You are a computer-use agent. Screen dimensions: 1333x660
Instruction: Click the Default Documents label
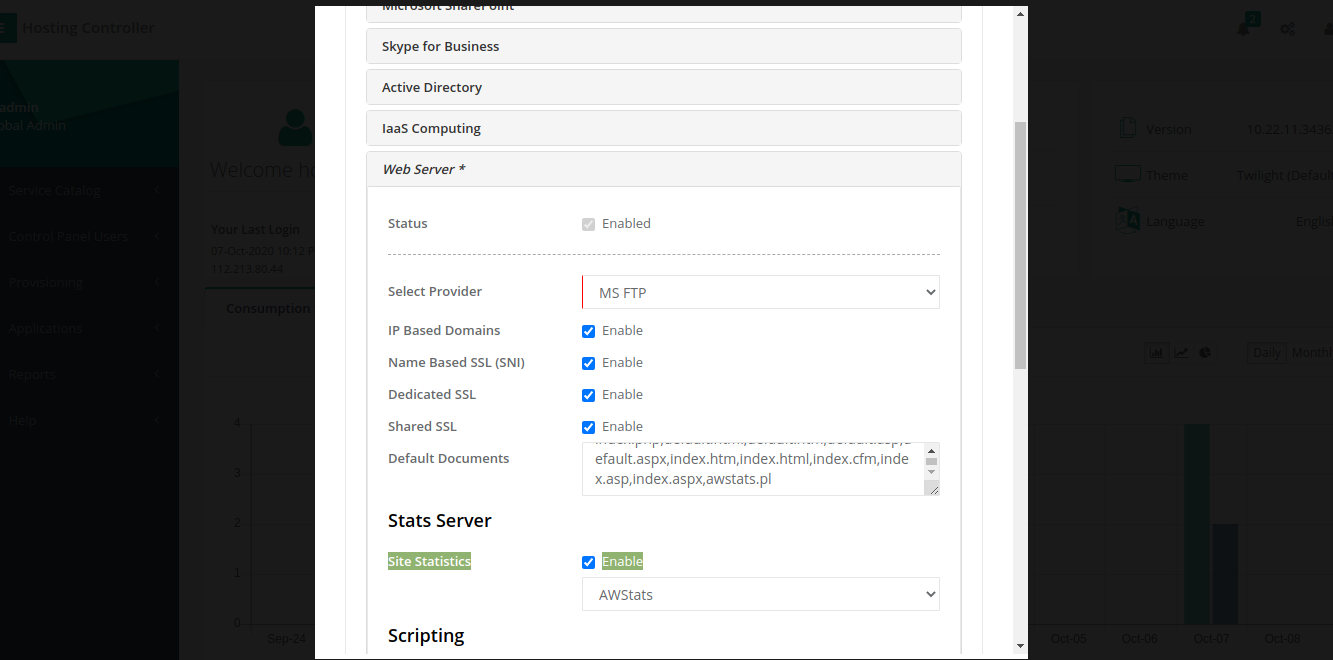[448, 459]
